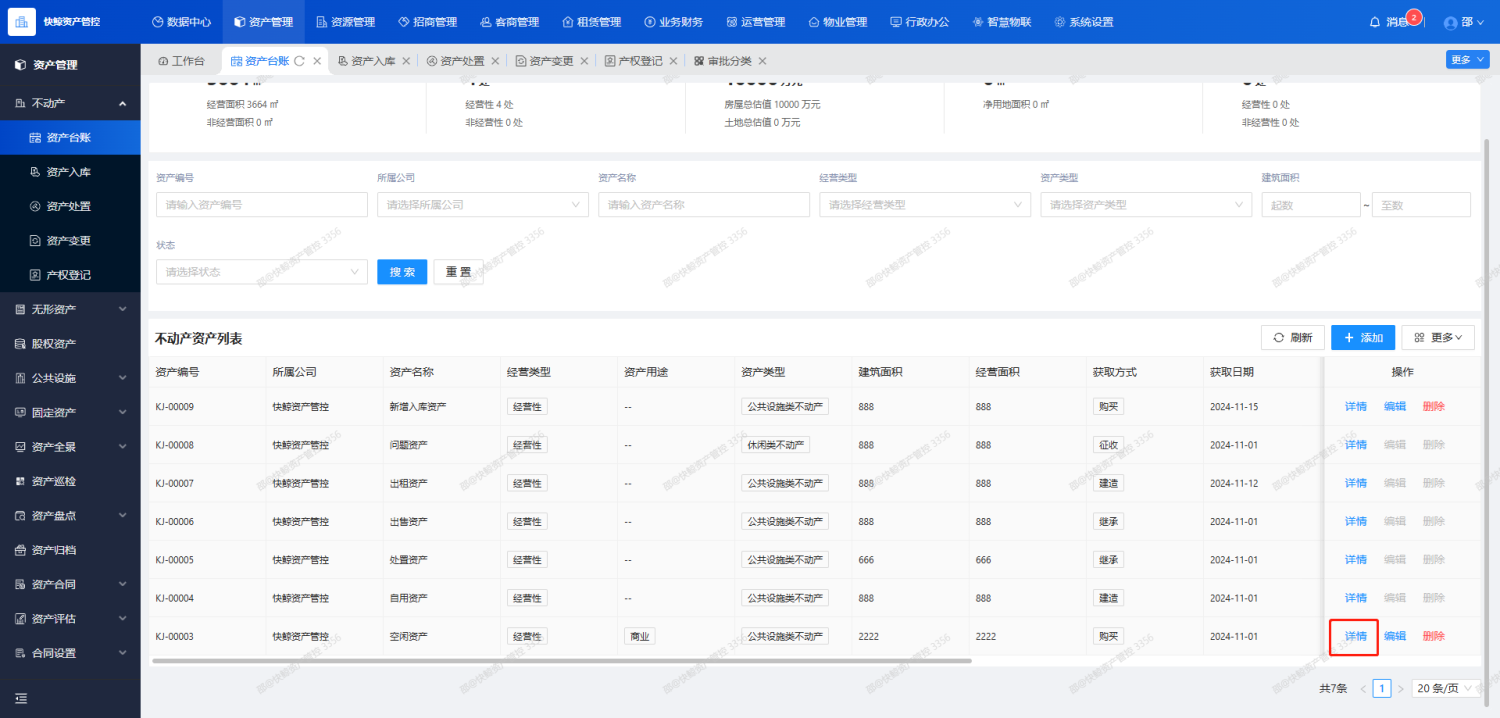
Task: Close the 资产入库 tab
Action: click(406, 61)
